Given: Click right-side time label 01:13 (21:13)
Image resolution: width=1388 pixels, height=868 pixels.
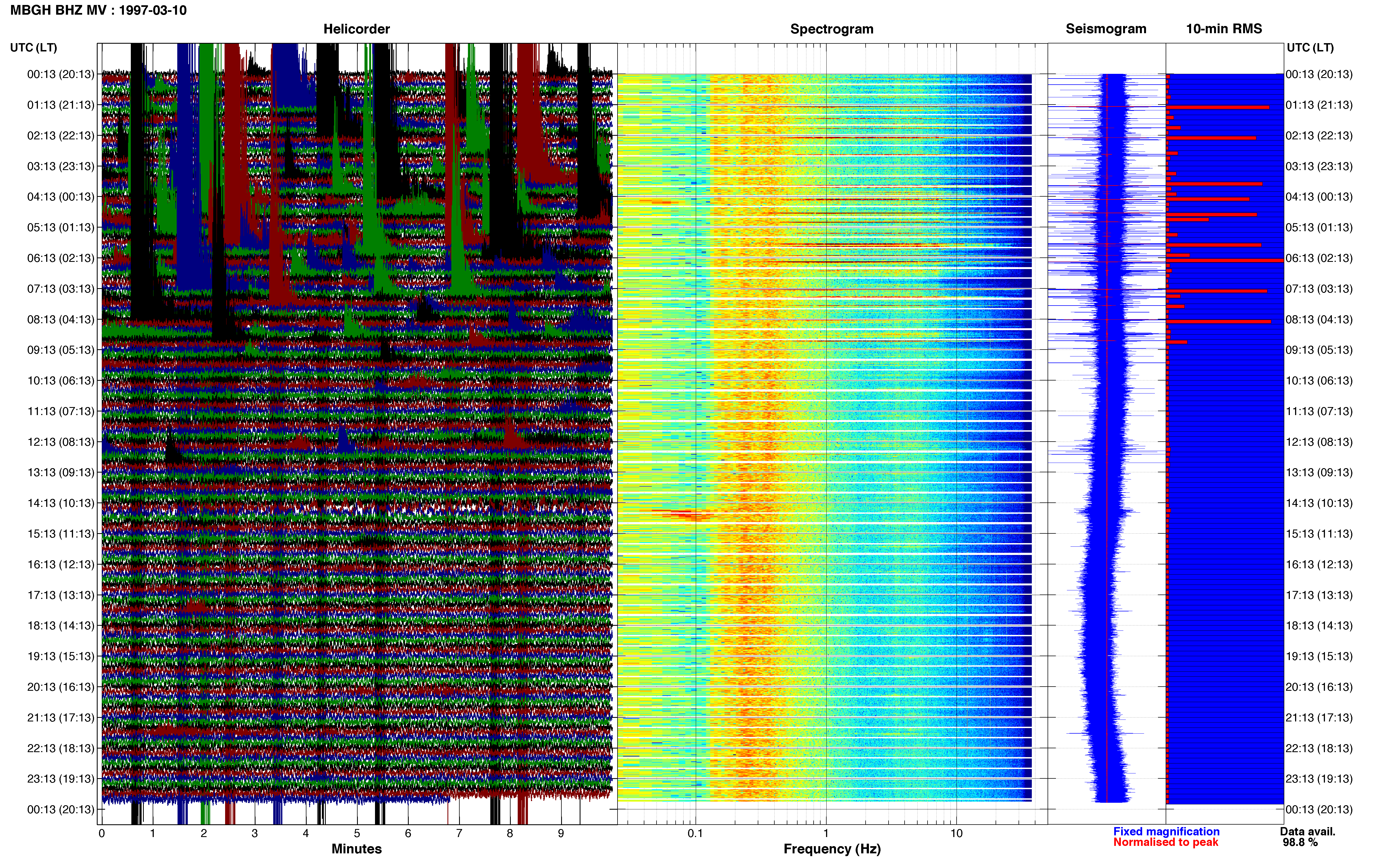Looking at the screenshot, I should pyautogui.click(x=1319, y=105).
